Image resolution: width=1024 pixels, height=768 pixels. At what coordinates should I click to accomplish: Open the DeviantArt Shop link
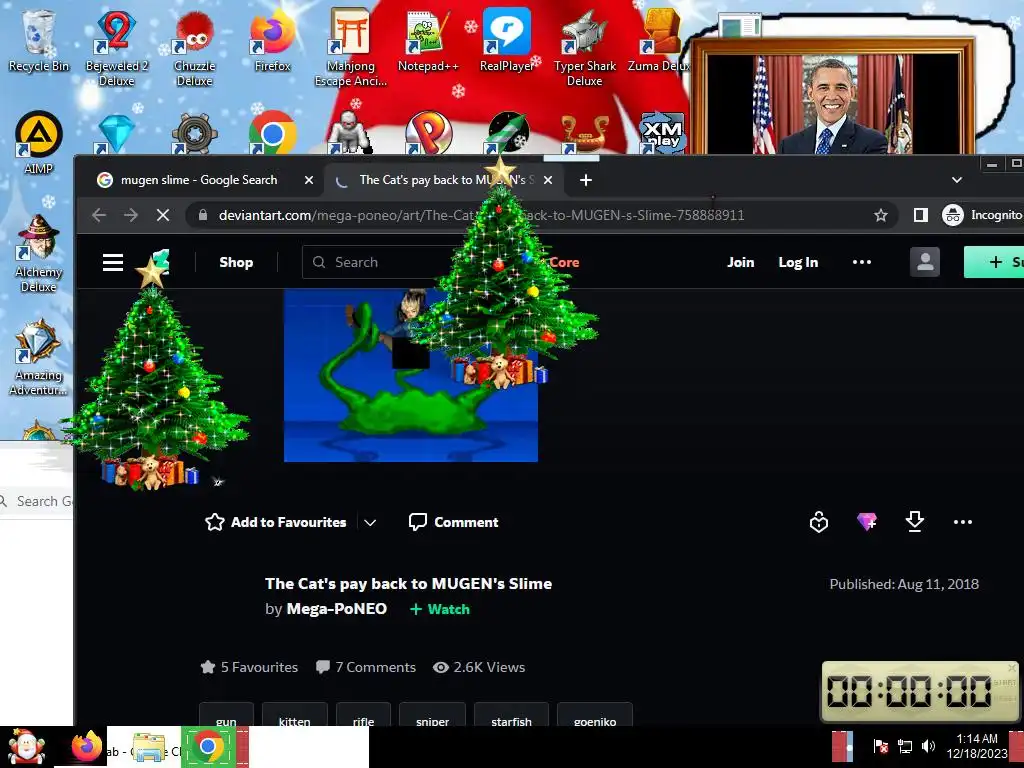click(x=236, y=262)
